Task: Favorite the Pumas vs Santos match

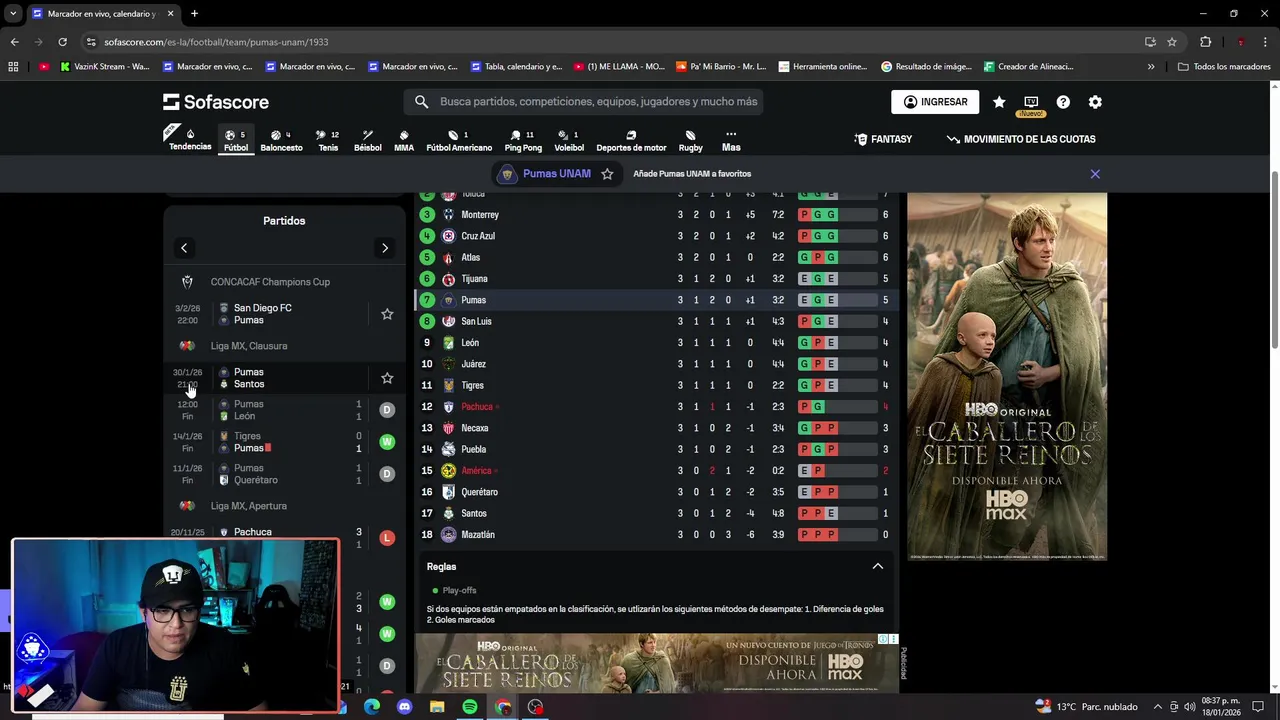Action: click(387, 378)
